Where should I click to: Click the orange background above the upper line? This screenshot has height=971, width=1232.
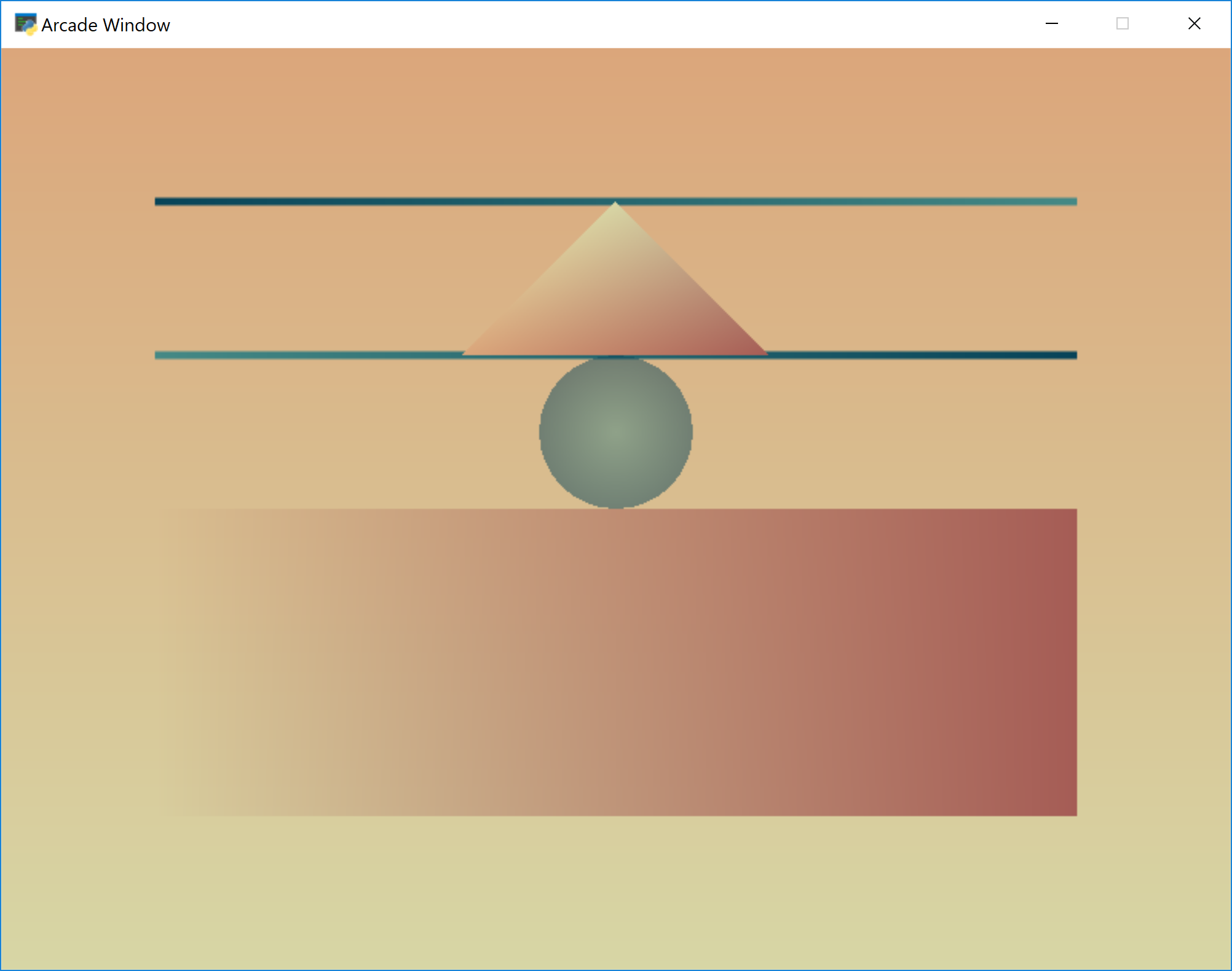615,123
